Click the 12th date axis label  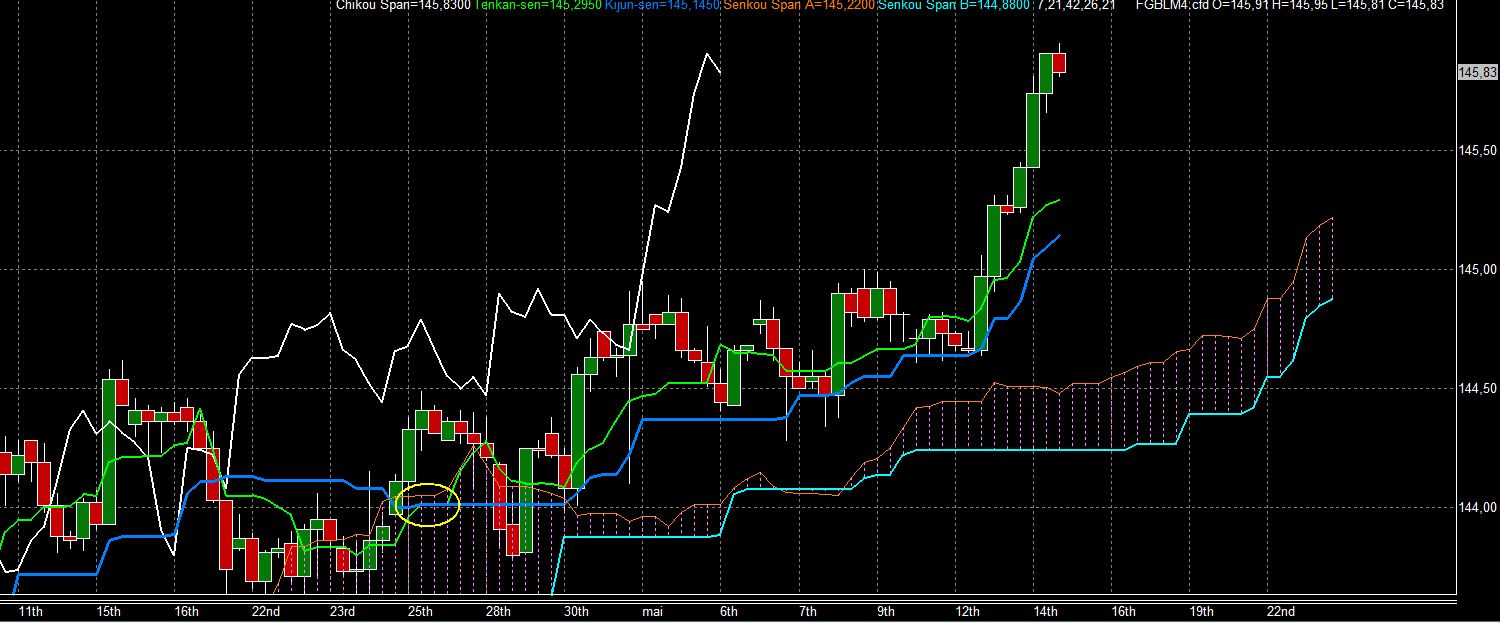tap(967, 611)
